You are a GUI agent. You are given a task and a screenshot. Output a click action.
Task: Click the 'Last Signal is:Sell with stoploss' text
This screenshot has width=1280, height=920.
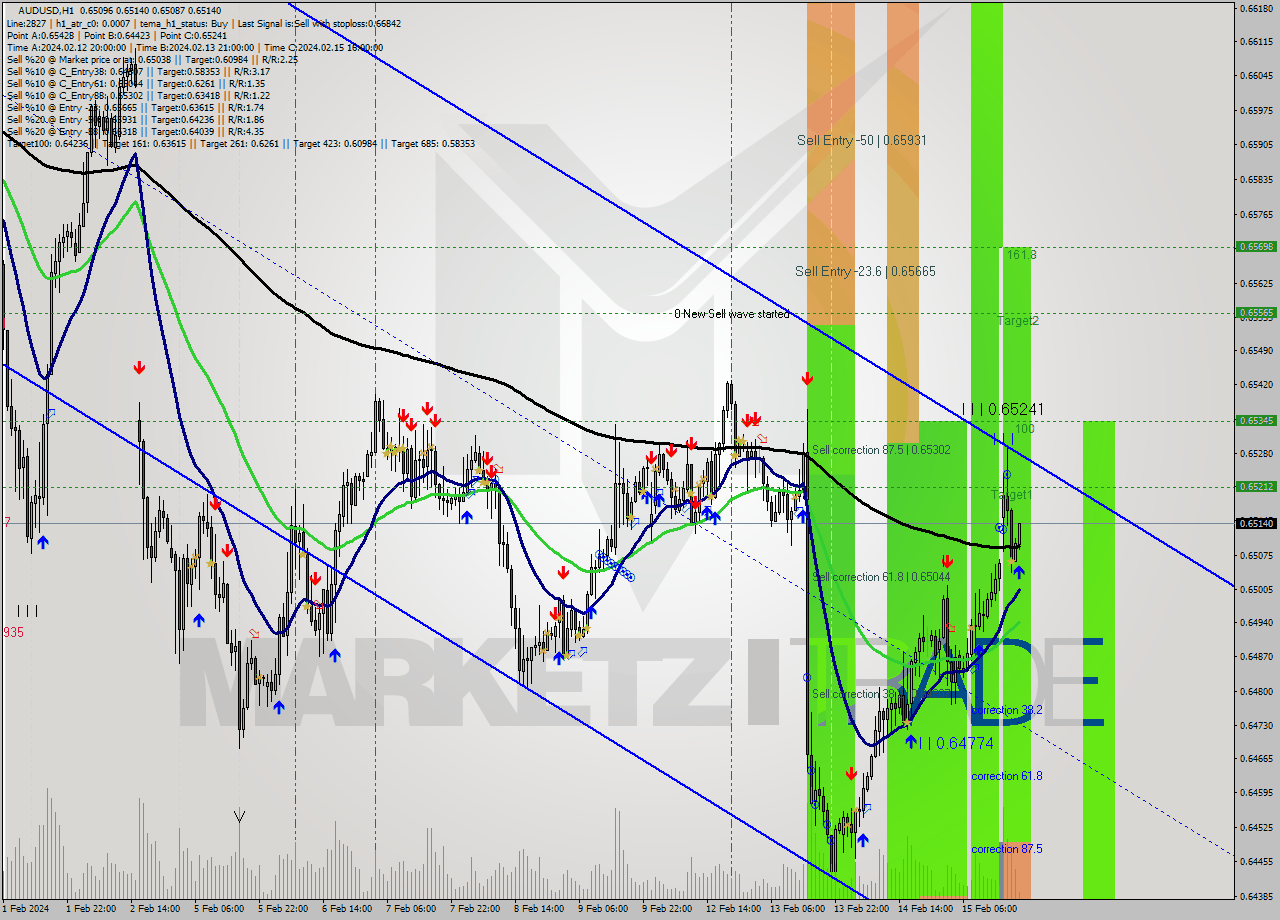click(x=317, y=22)
